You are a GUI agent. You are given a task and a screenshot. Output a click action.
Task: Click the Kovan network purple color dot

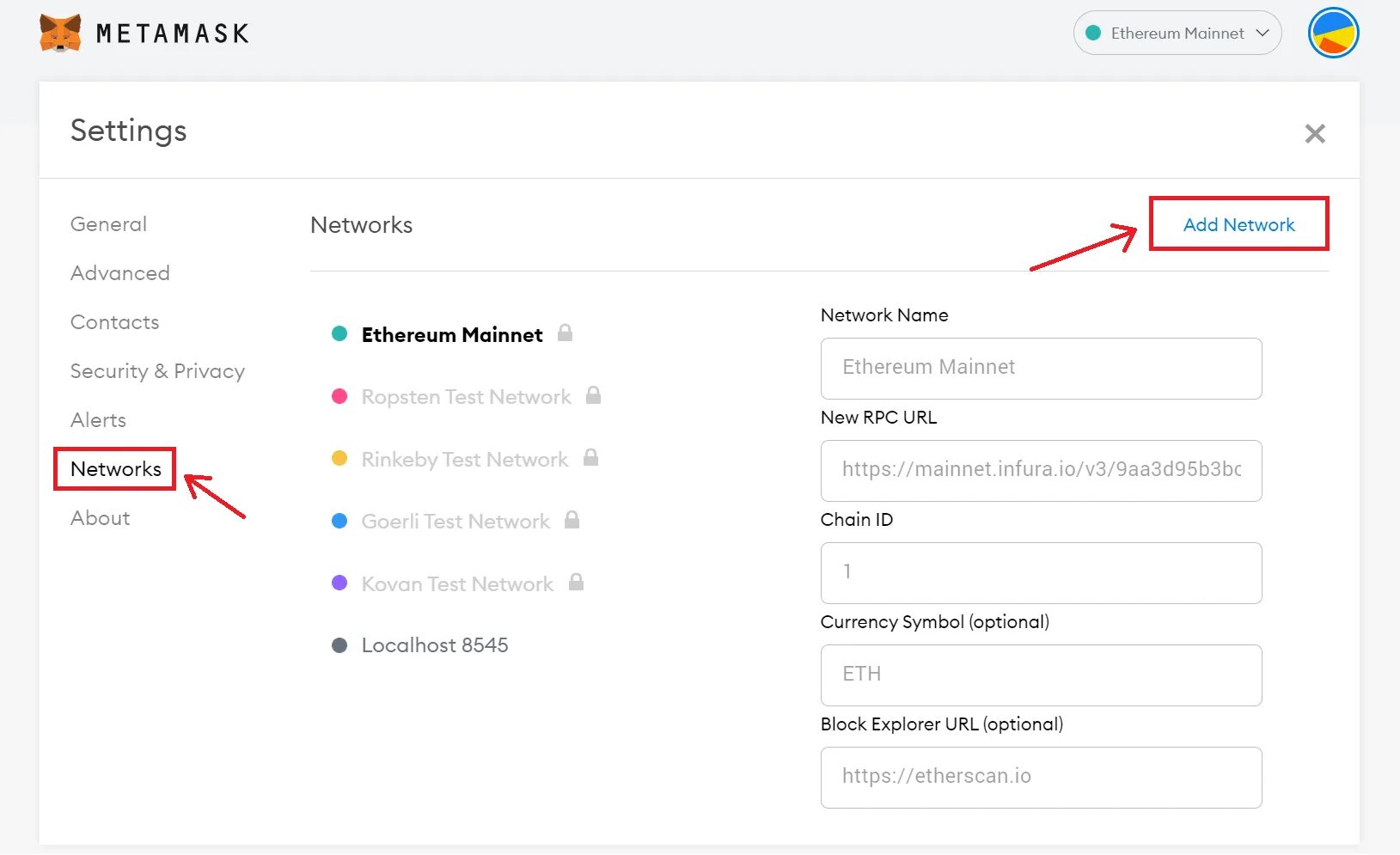(x=339, y=583)
